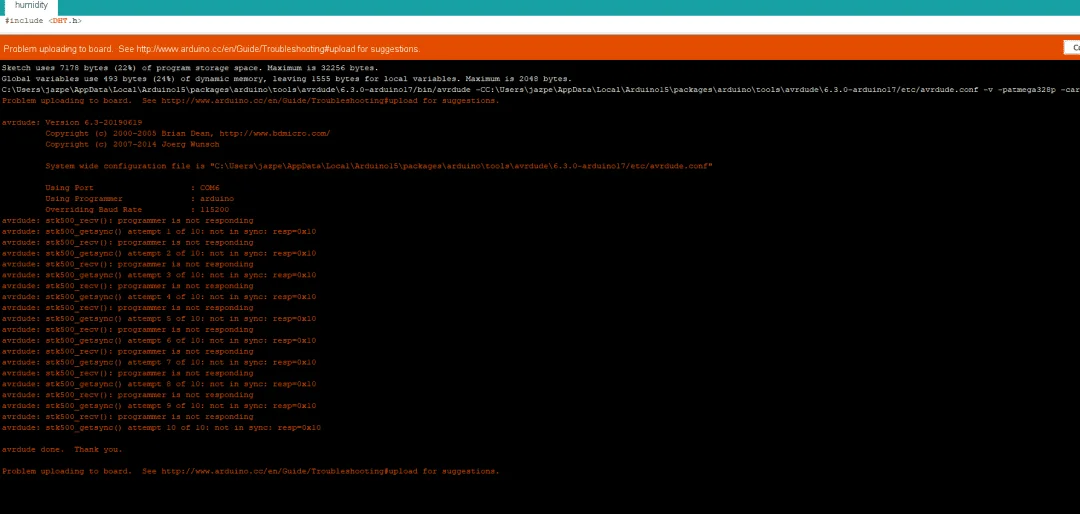Click the 'attempt 4 of 10' sync error line
Viewport: 1080px width, 514px height.
click(x=158, y=297)
